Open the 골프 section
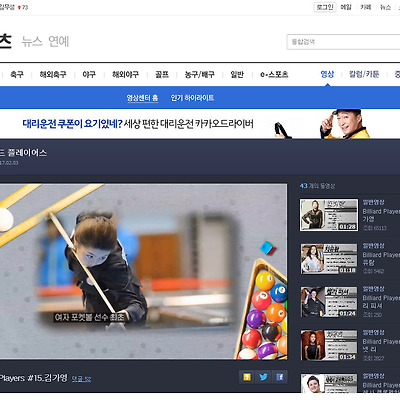400x400 pixels. click(162, 74)
